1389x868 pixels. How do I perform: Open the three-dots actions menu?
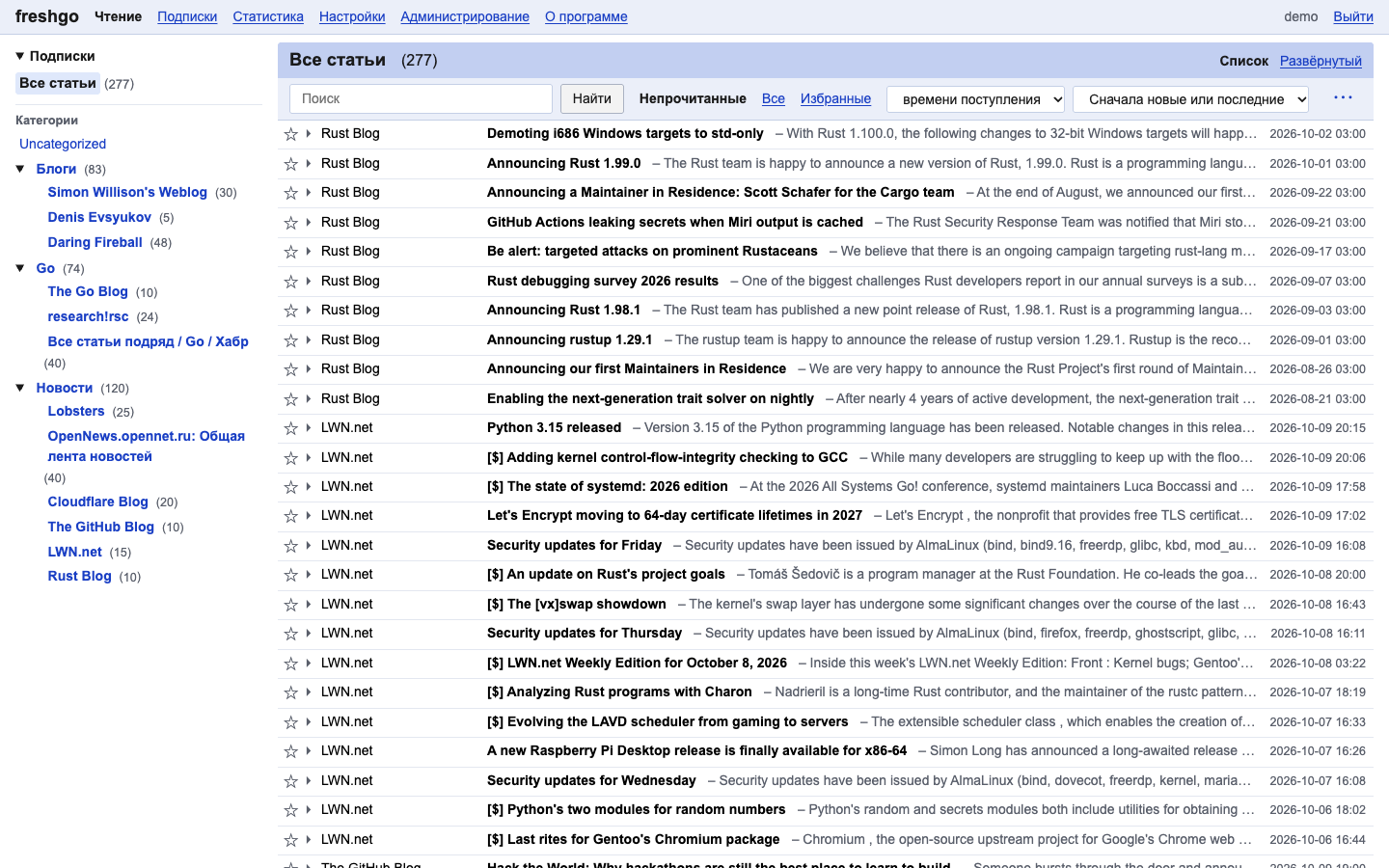pyautogui.click(x=1343, y=98)
